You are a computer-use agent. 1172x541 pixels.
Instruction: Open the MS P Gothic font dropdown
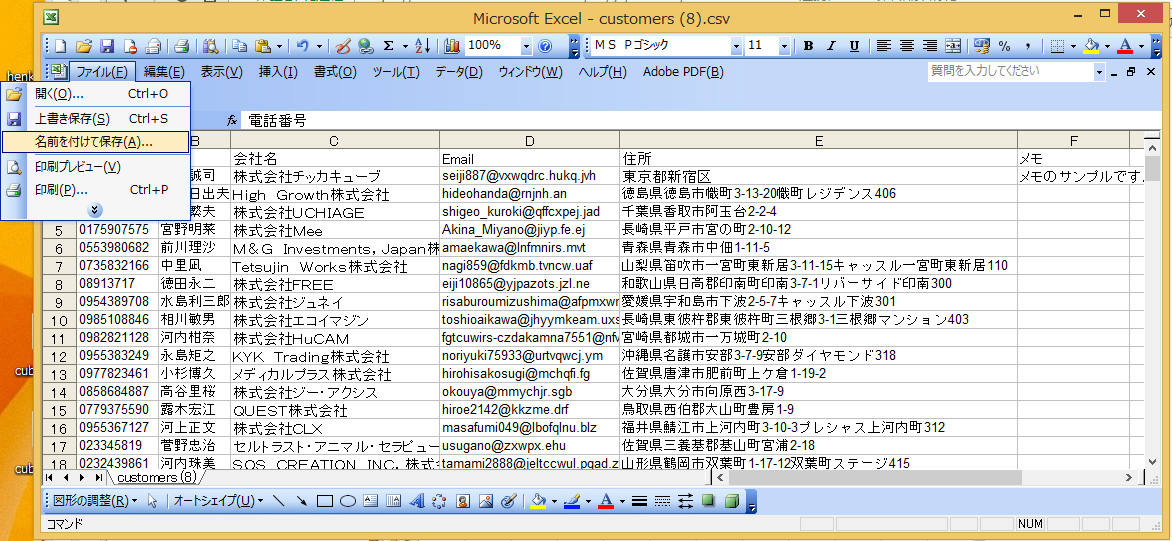[x=736, y=46]
